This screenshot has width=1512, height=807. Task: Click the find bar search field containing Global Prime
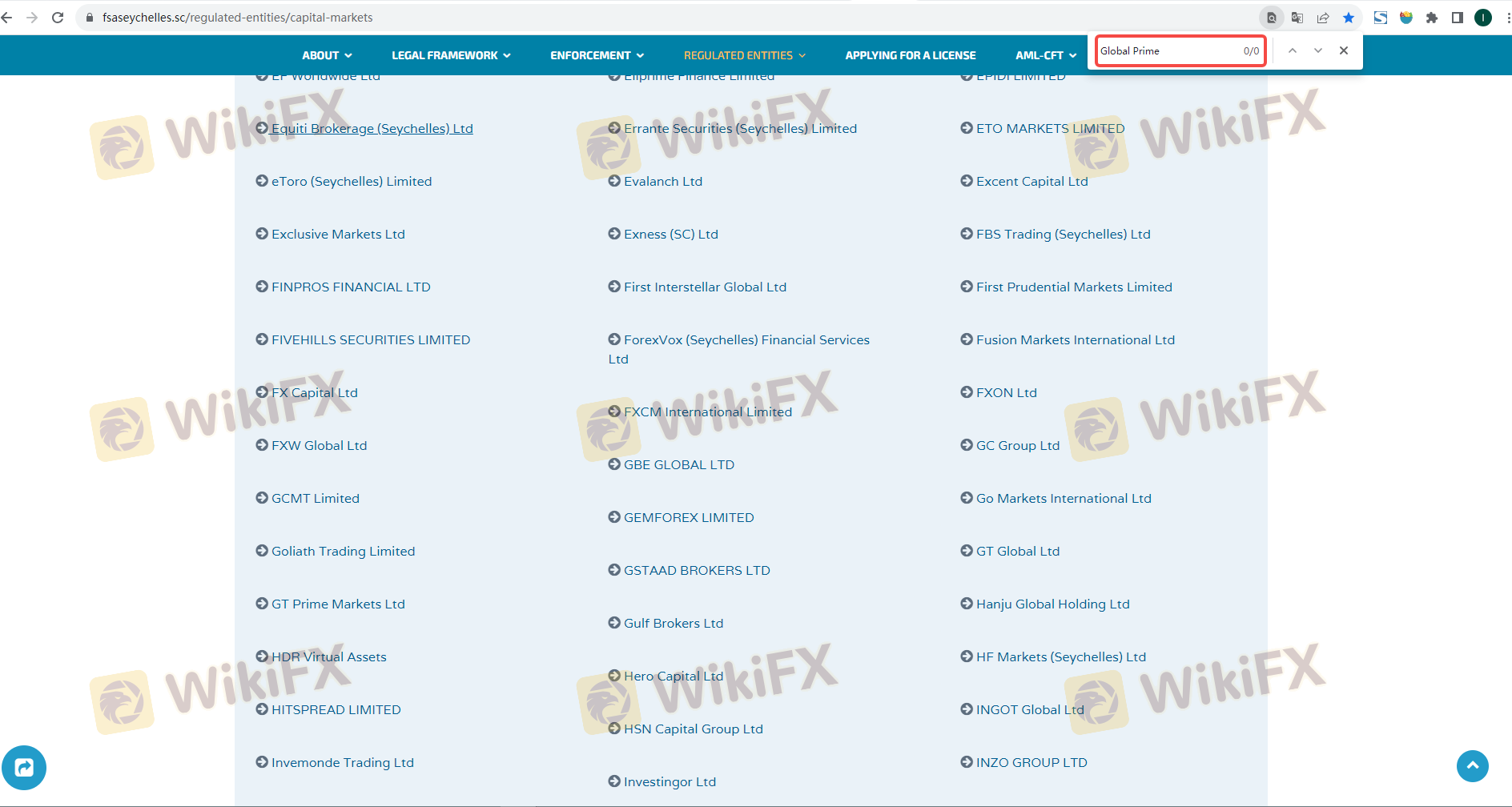(1180, 51)
